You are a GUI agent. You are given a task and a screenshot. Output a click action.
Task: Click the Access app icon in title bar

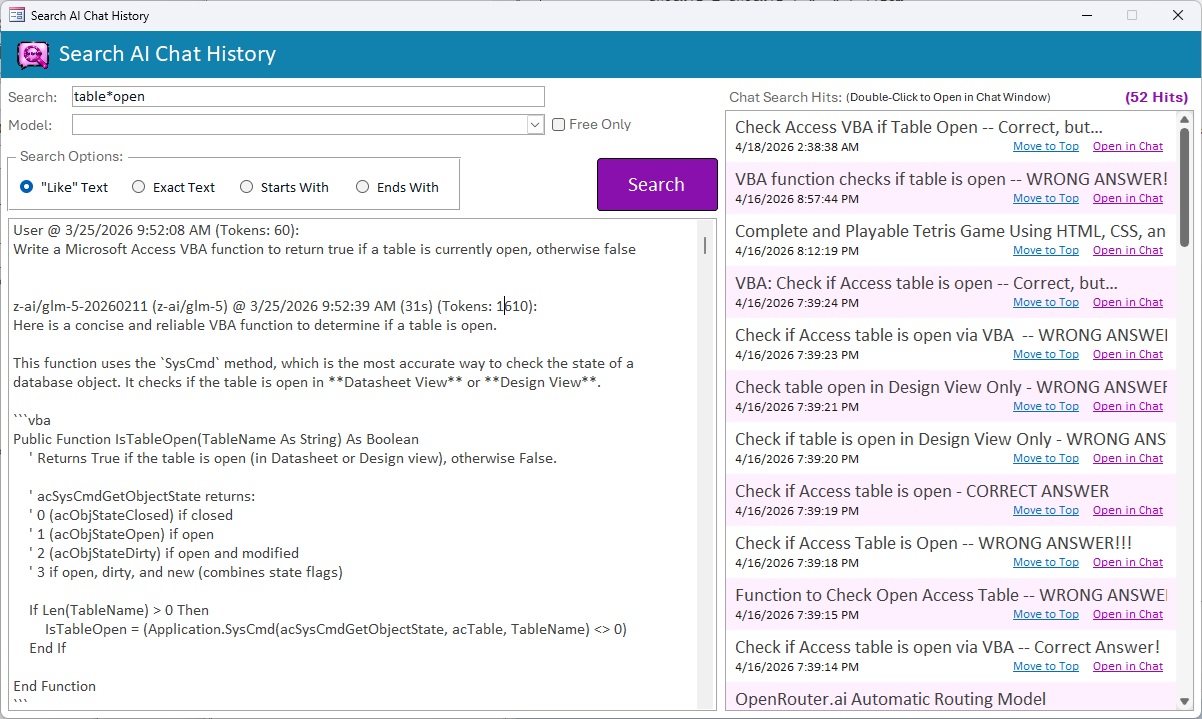click(16, 15)
